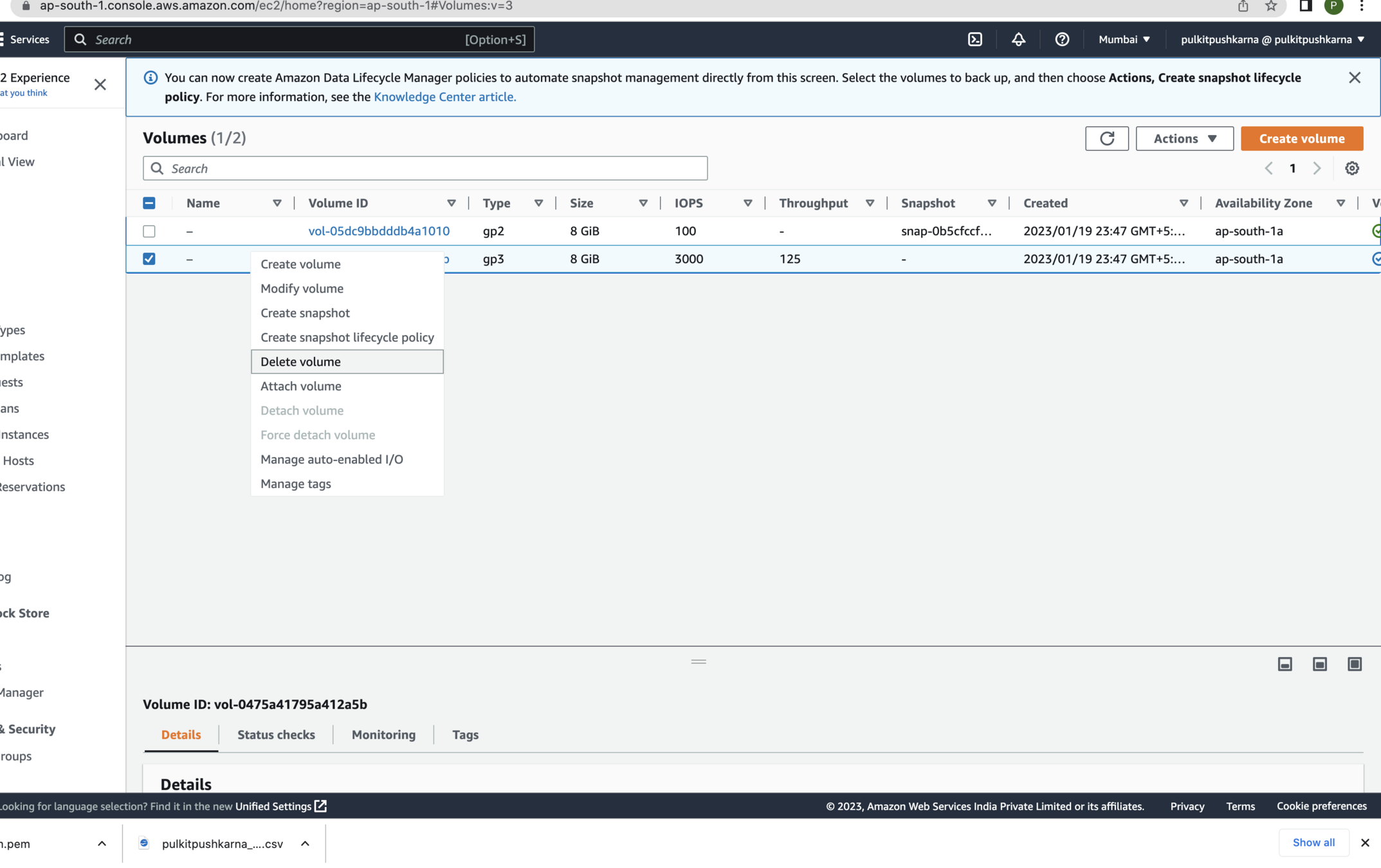Screen dimensions: 1381x868
Task: Open table preferences gear icon
Action: pos(1351,168)
